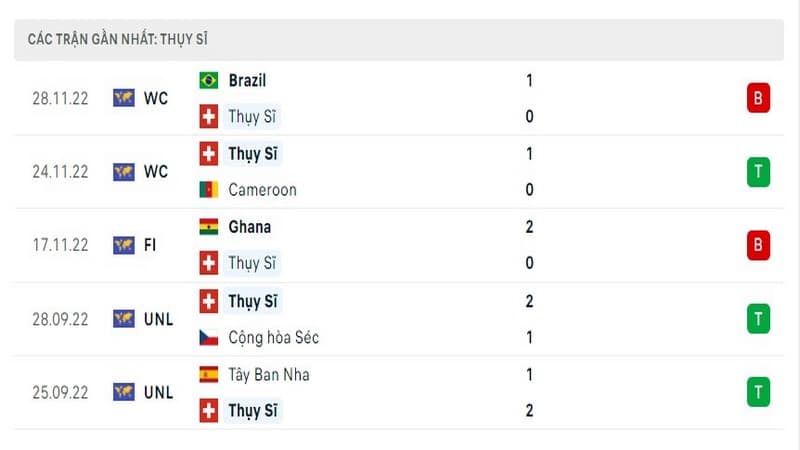
Task: Click green T badge on Cameroon match
Action: coord(758,172)
